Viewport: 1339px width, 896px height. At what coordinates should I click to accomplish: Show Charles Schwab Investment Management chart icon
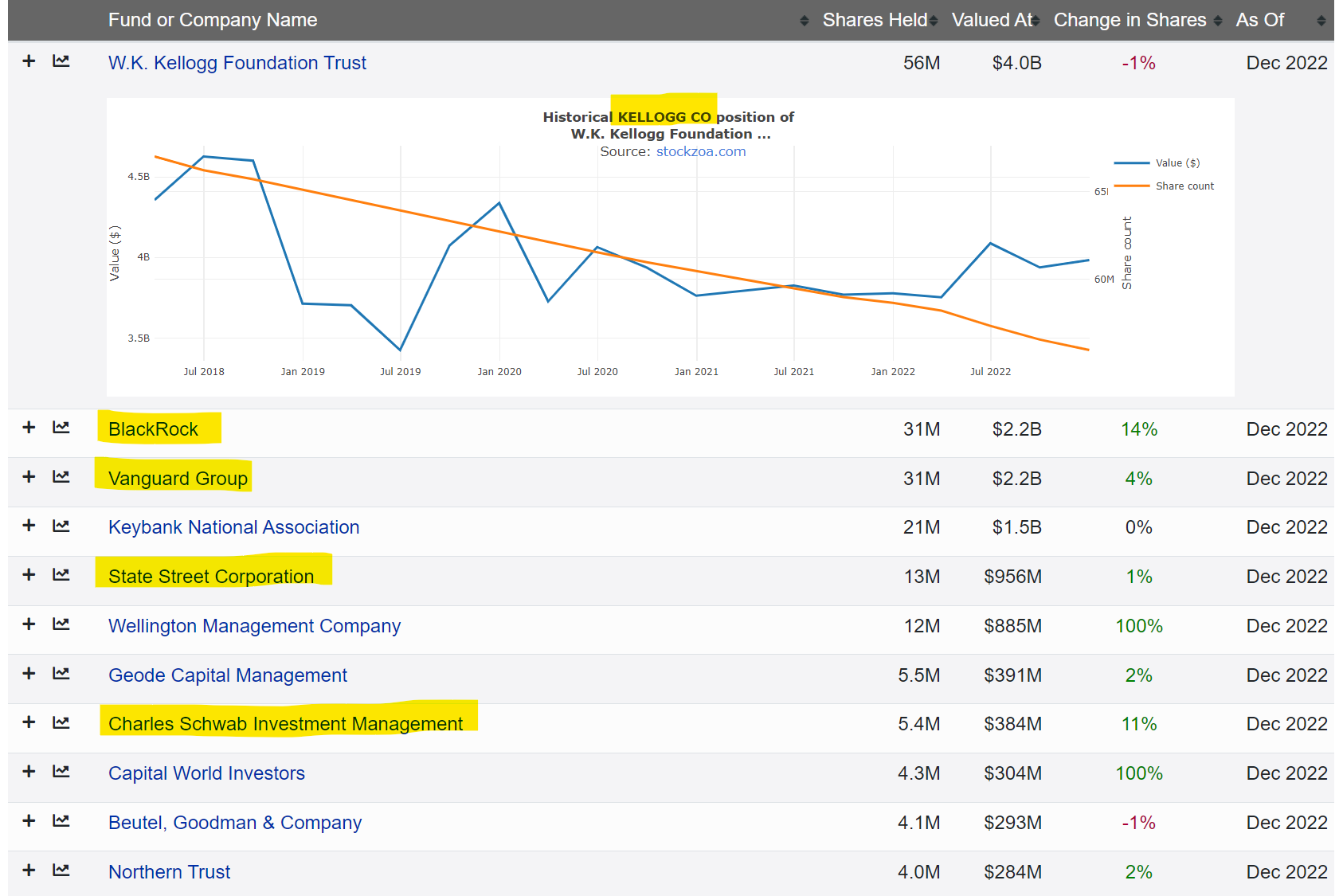tap(61, 722)
